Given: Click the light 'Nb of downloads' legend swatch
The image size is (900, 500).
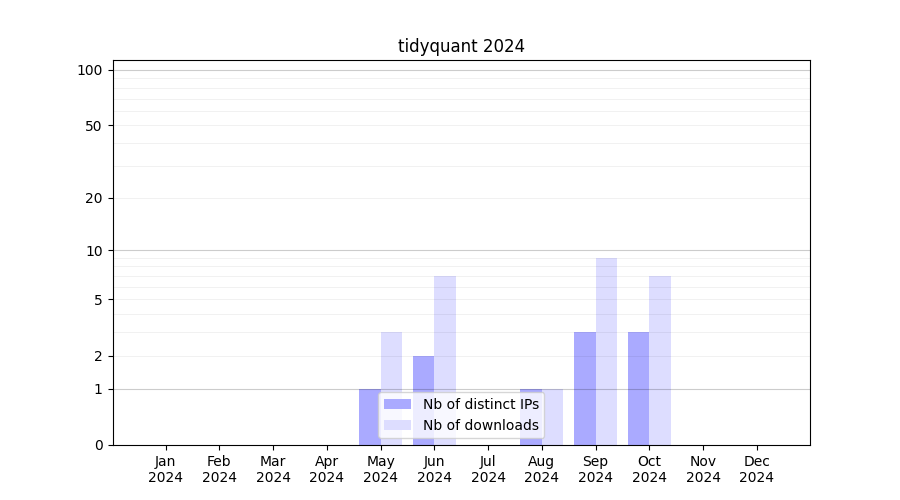Looking at the screenshot, I should click(397, 425).
